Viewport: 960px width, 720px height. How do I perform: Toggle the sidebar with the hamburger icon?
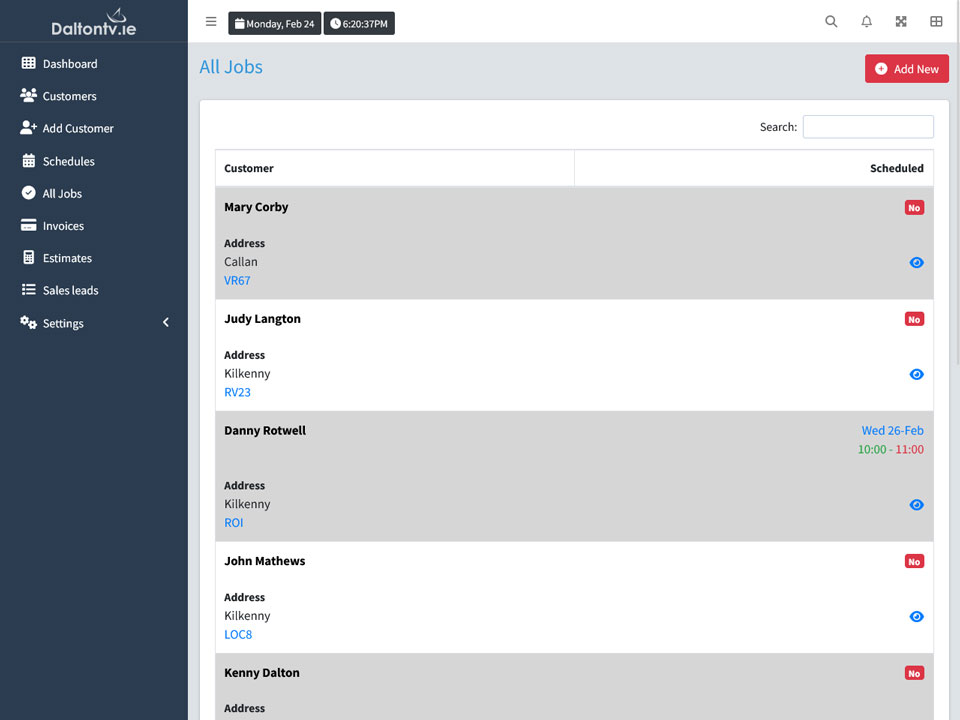[211, 22]
